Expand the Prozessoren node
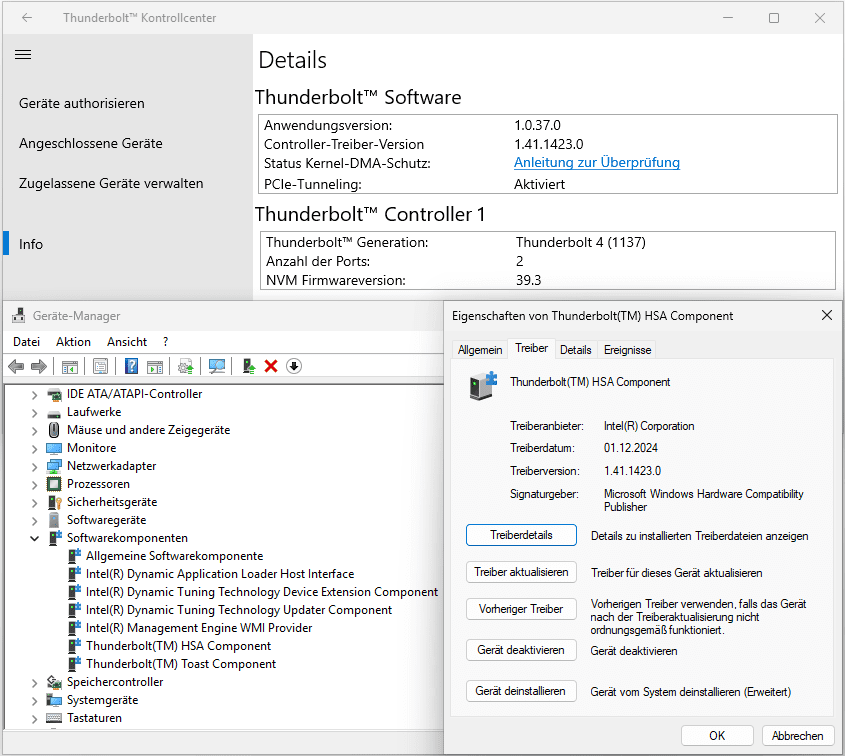The width and height of the screenshot is (845, 756). (x=34, y=485)
